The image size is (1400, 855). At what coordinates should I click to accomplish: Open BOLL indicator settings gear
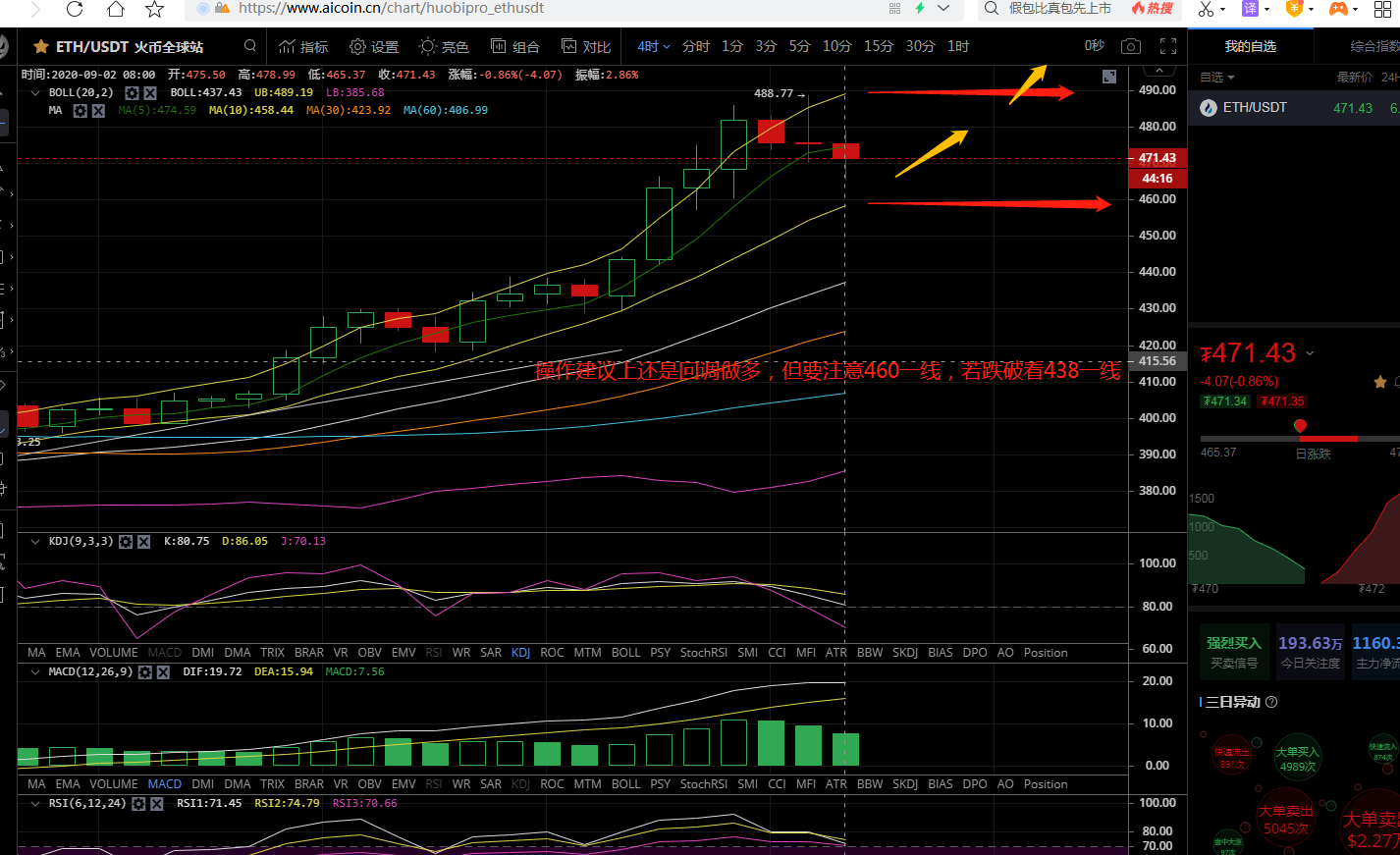[x=133, y=92]
